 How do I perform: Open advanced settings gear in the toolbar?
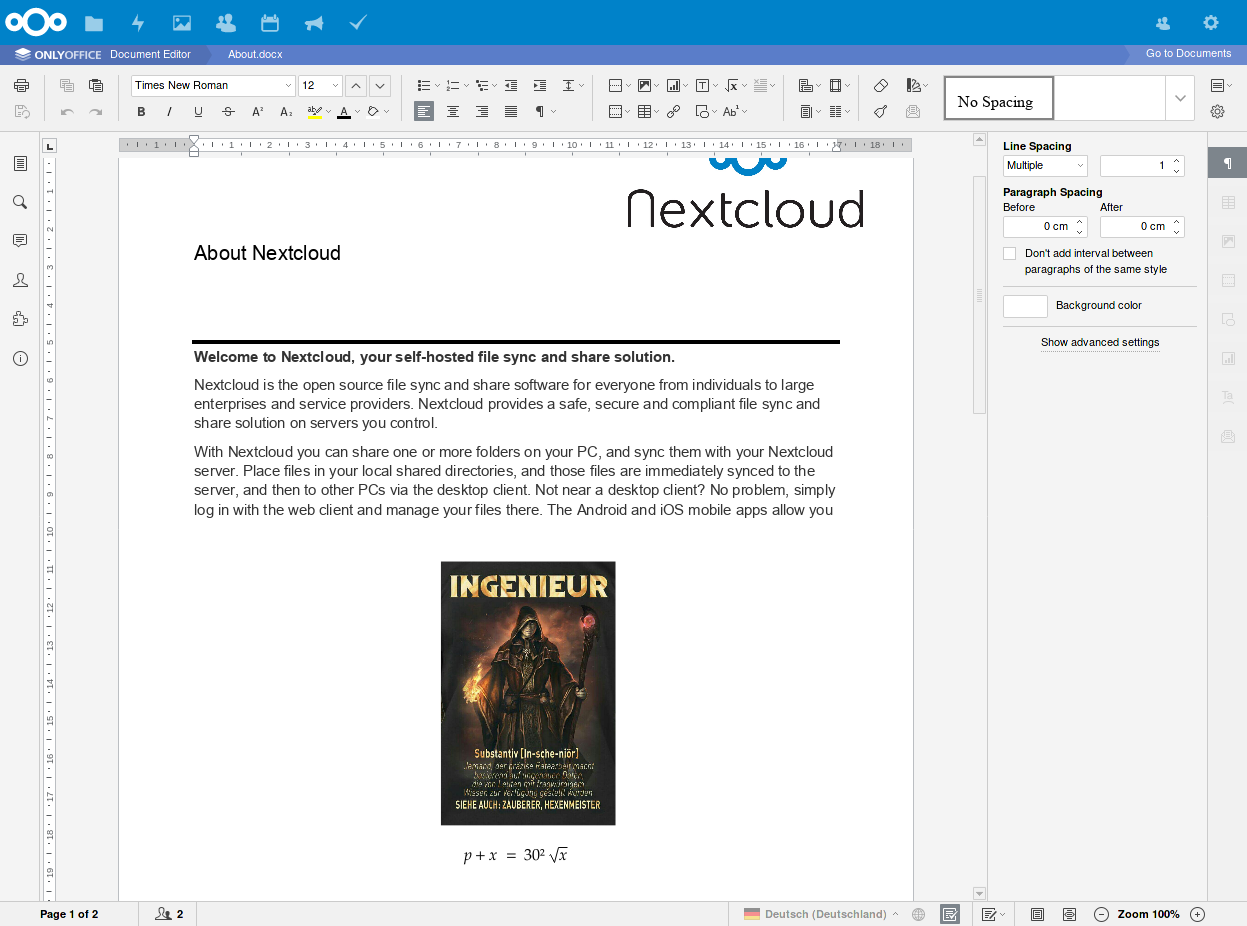click(x=1217, y=112)
